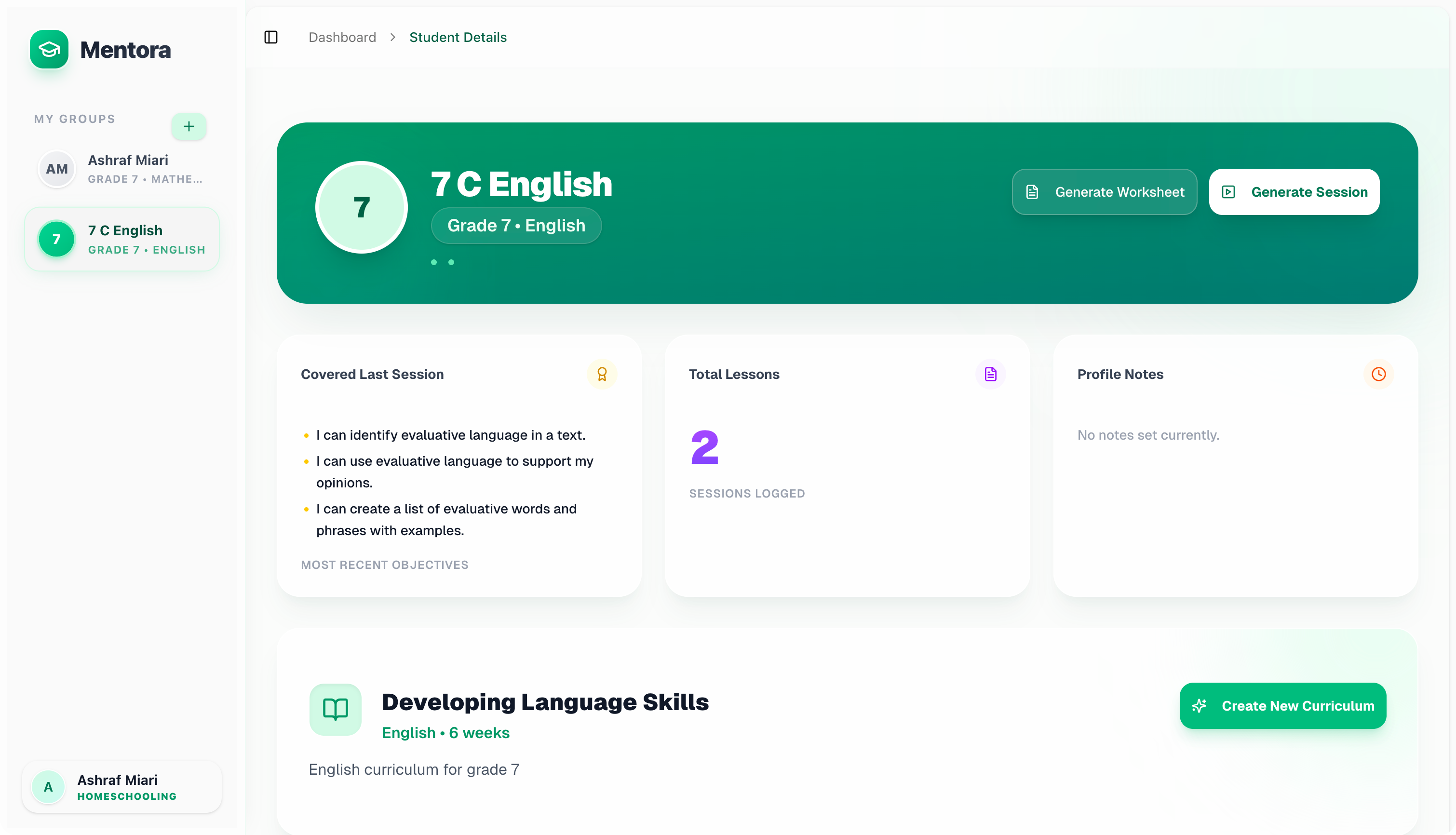The image size is (1456, 835).
Task: Toggle the sidebar panel icon
Action: [x=270, y=37]
